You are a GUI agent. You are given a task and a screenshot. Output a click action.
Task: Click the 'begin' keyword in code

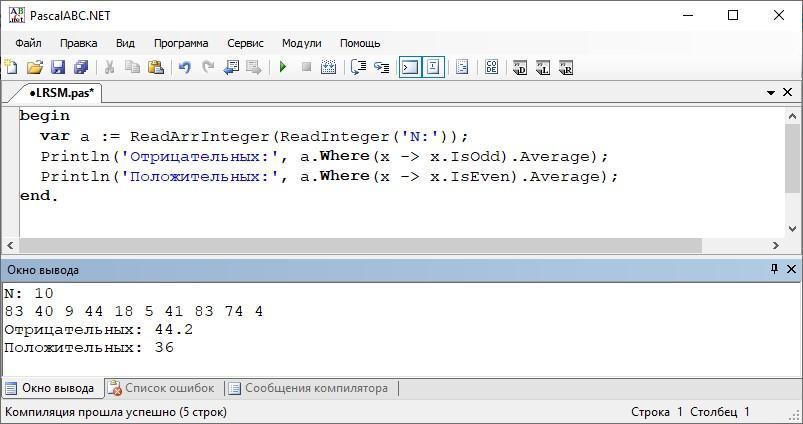45,116
